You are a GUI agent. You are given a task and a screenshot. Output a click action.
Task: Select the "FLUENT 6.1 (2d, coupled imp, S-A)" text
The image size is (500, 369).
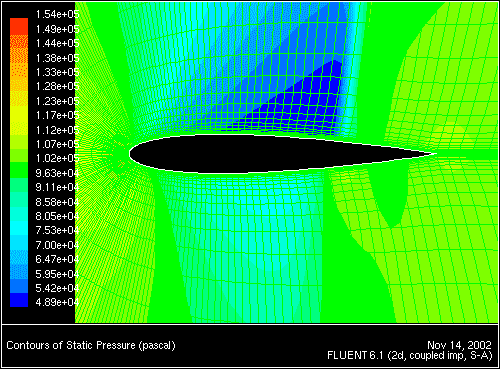pyautogui.click(x=410, y=356)
